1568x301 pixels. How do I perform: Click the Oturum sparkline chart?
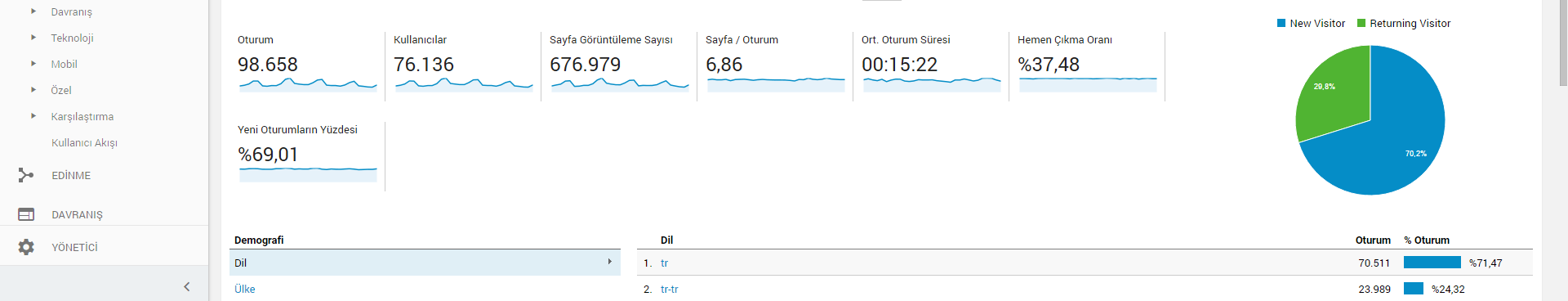pyautogui.click(x=308, y=84)
